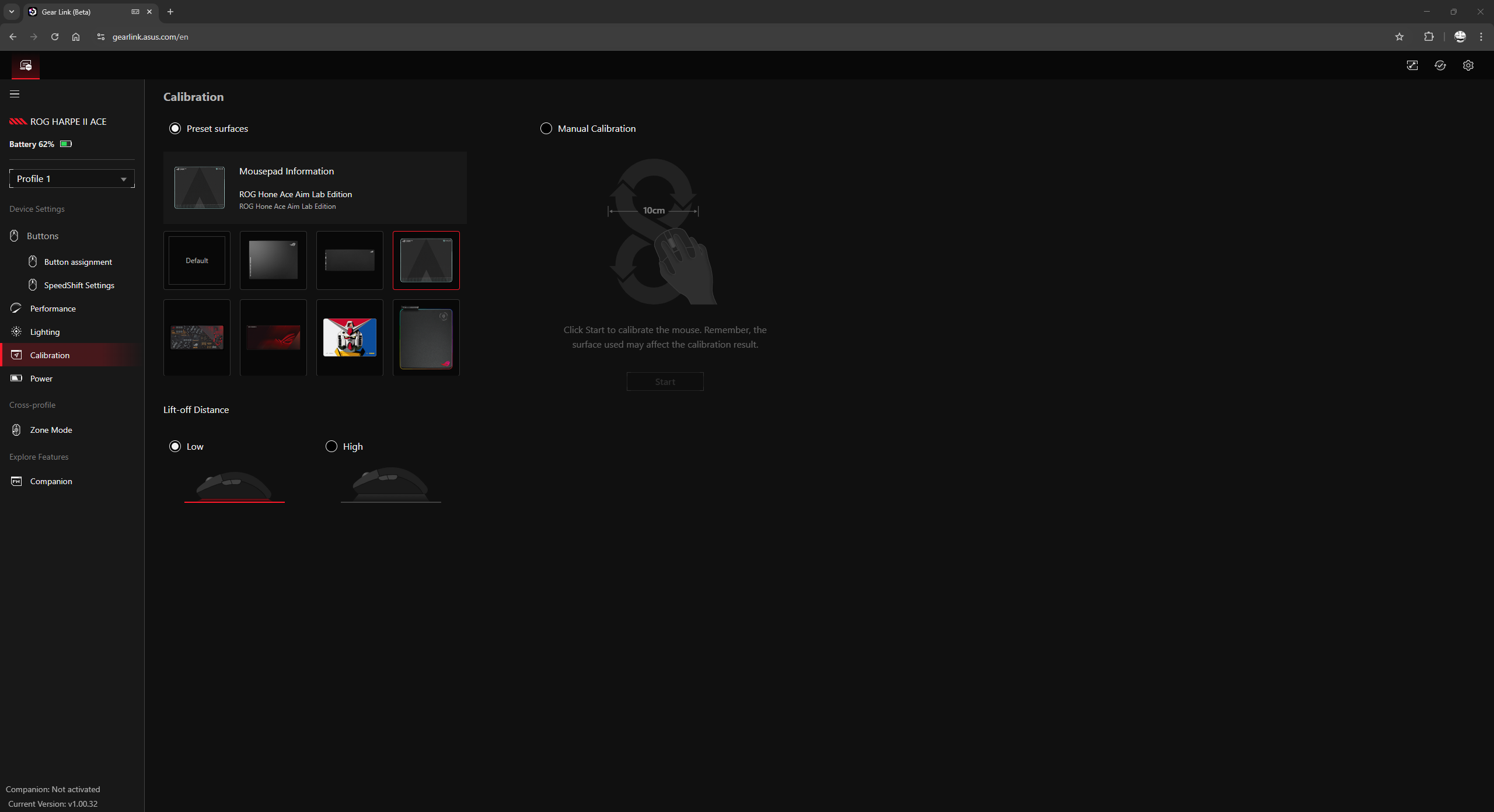
Task: Click the screen icon left of the sync icon
Action: tap(1412, 65)
